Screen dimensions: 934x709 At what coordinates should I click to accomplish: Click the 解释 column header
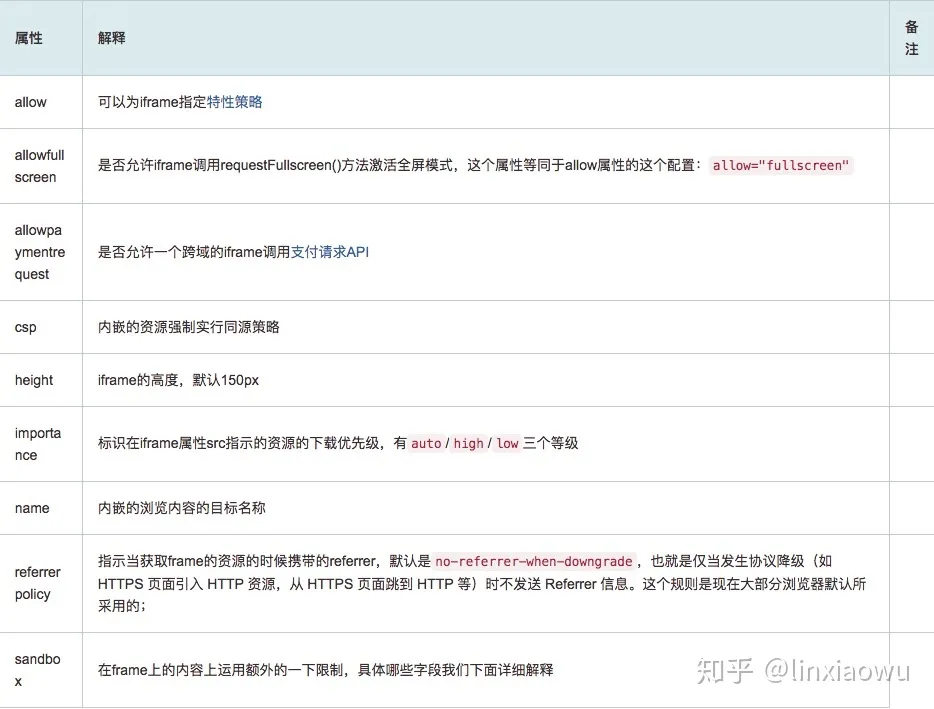(x=112, y=38)
